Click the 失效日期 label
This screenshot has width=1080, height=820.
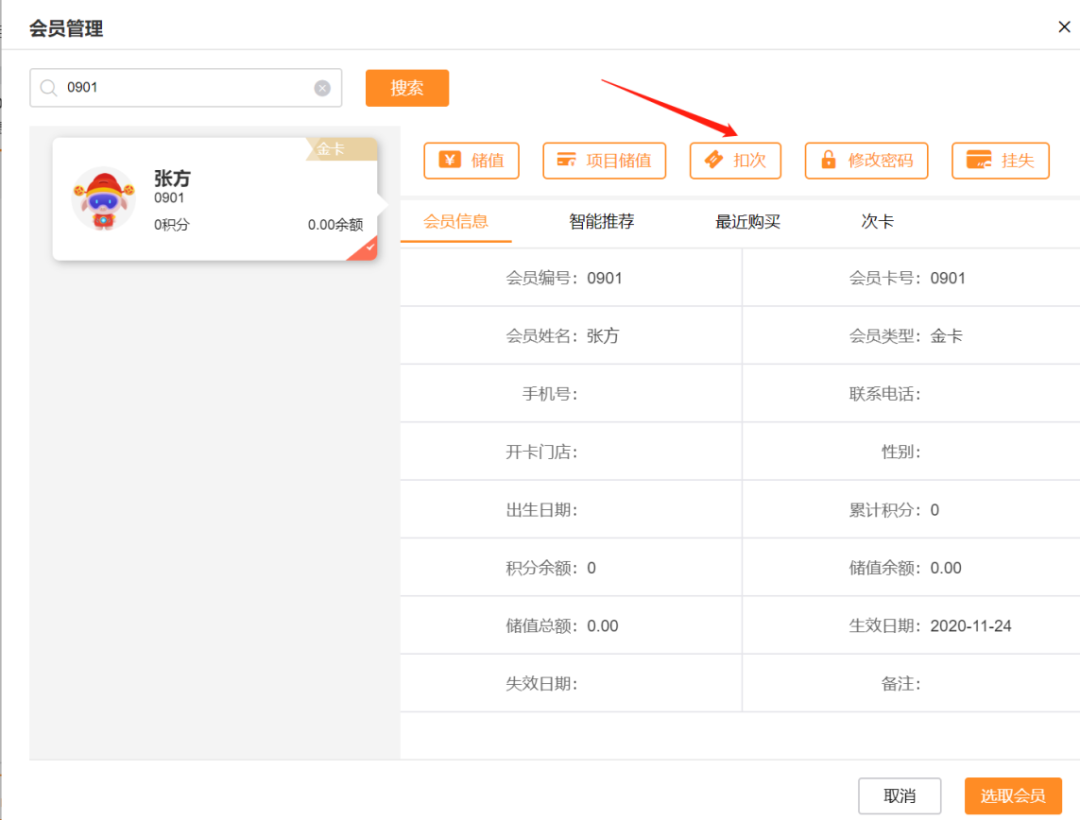click(541, 684)
